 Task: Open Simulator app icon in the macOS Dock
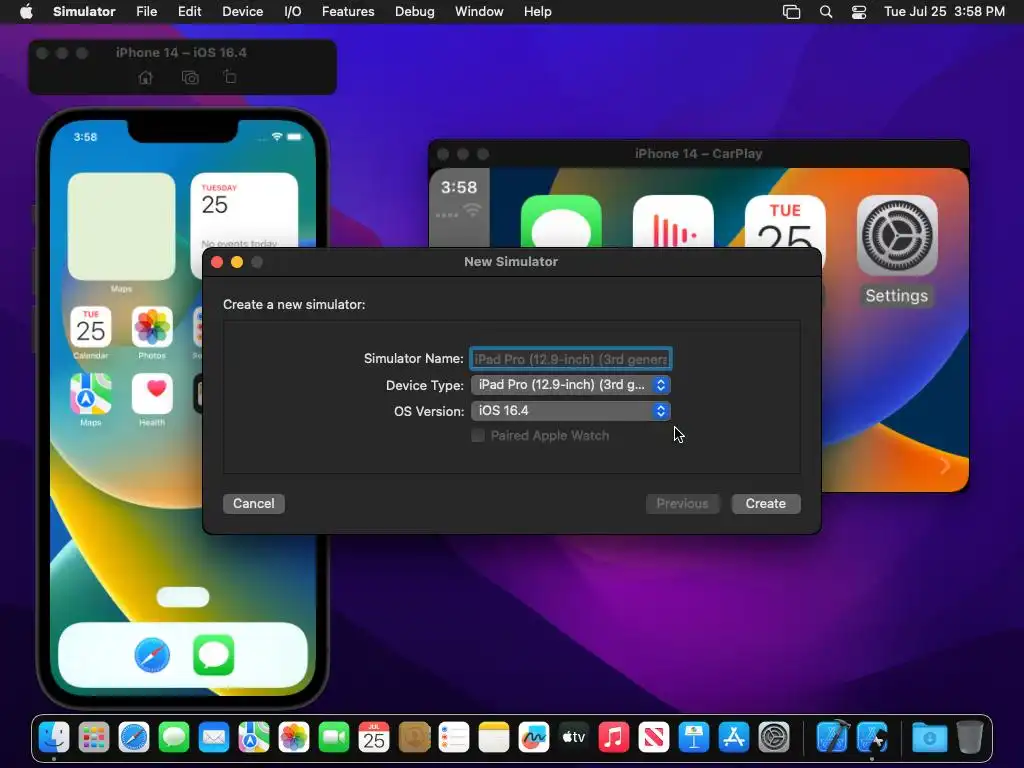(872, 738)
